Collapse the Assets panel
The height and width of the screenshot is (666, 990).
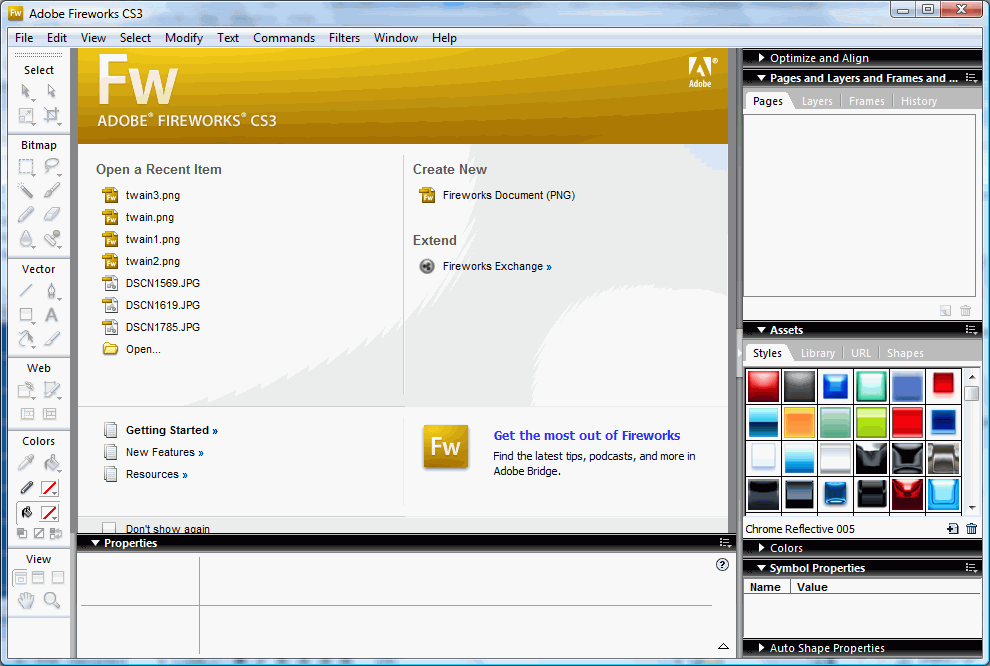760,329
